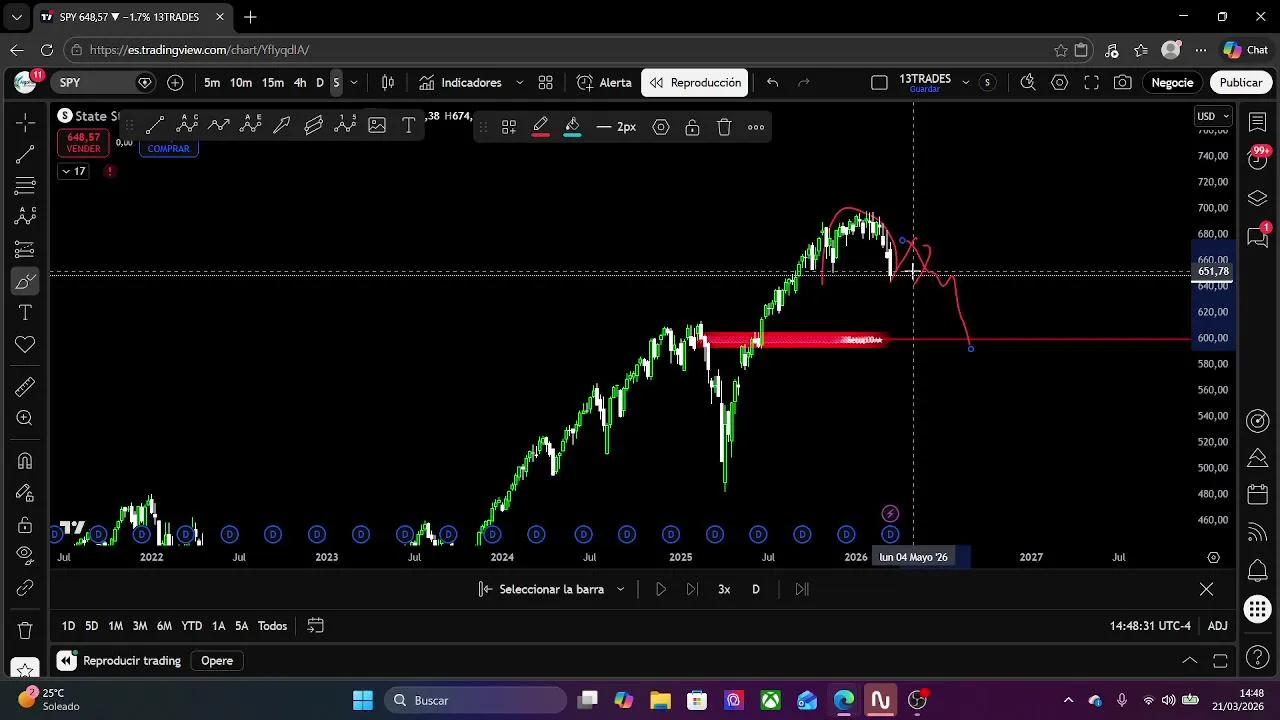Toggle hide all drawings eye icon

[25, 557]
